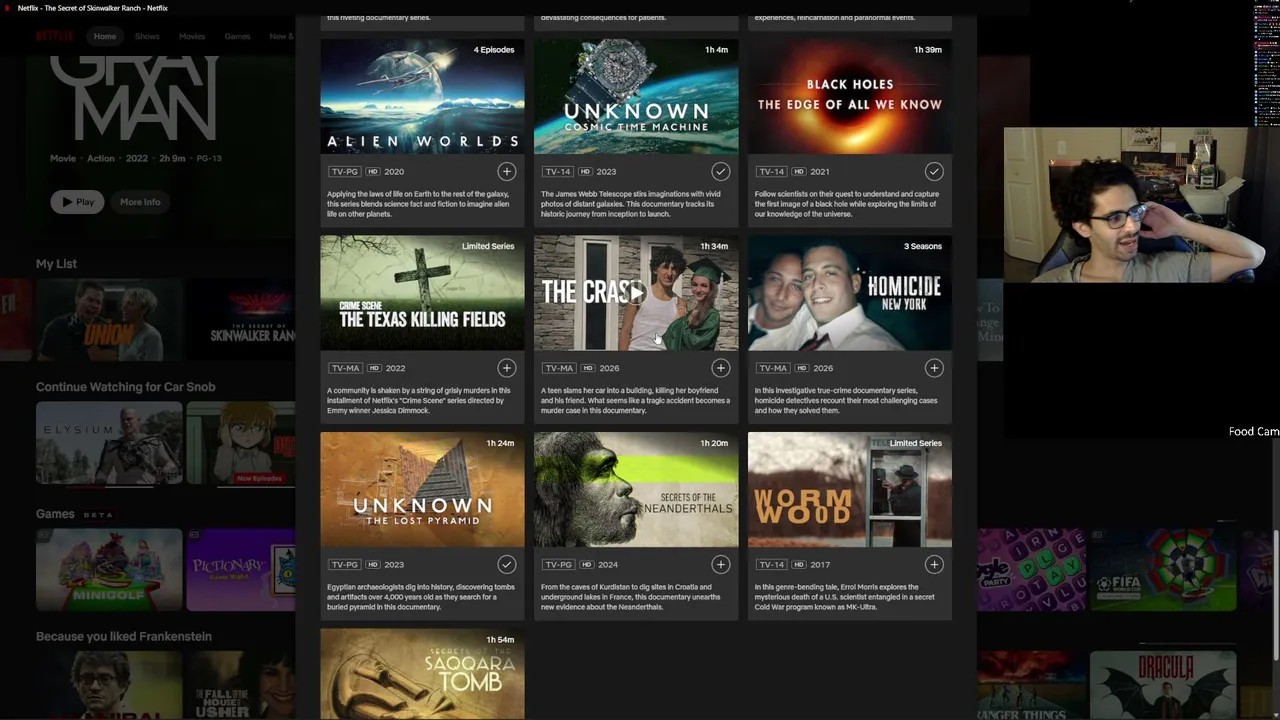Click 'Because you liked Frankenstein' heading

pyautogui.click(x=124, y=636)
